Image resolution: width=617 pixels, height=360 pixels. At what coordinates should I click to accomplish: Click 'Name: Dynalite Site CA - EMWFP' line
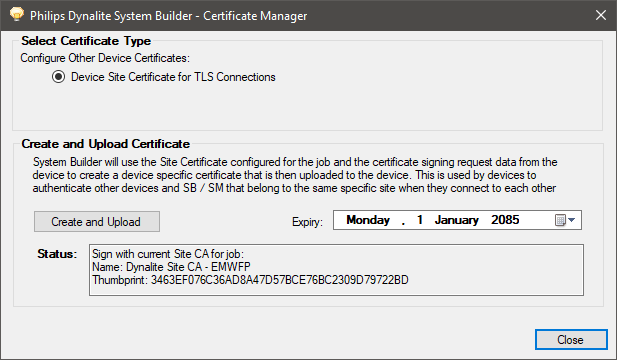171,267
